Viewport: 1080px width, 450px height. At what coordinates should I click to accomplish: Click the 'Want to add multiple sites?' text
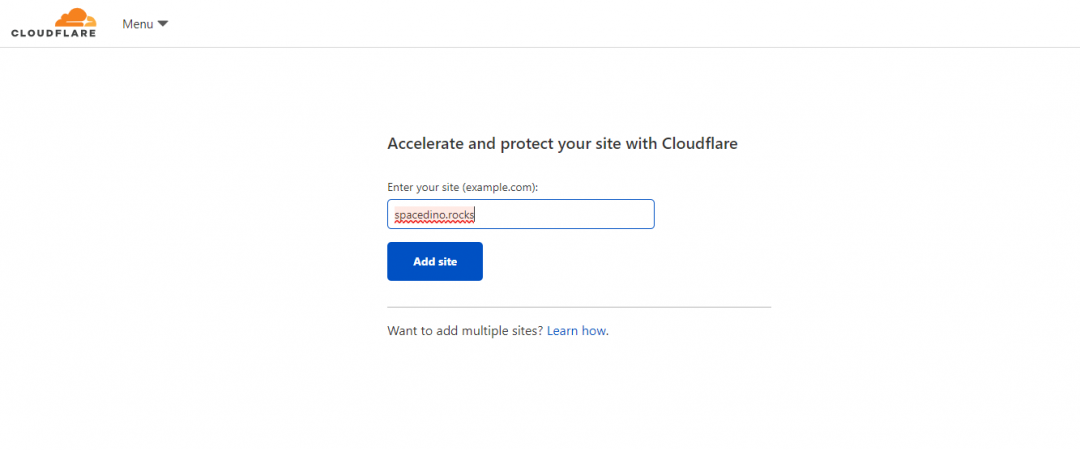coord(465,330)
